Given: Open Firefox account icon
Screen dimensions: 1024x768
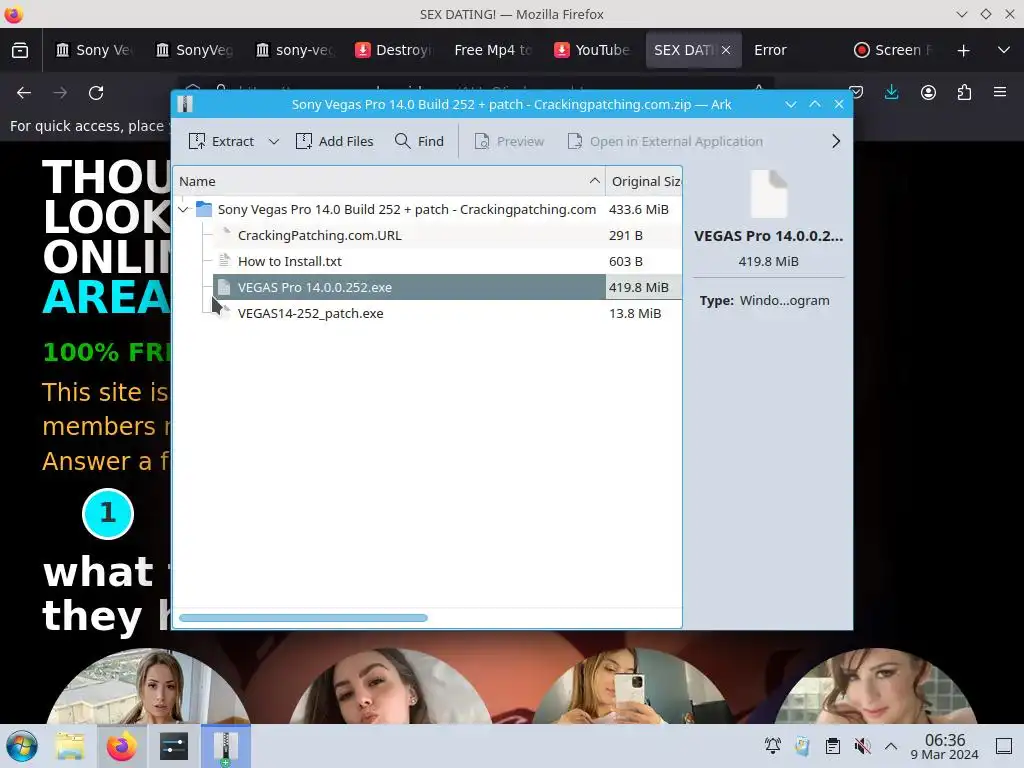Looking at the screenshot, I should pyautogui.click(x=928, y=92).
